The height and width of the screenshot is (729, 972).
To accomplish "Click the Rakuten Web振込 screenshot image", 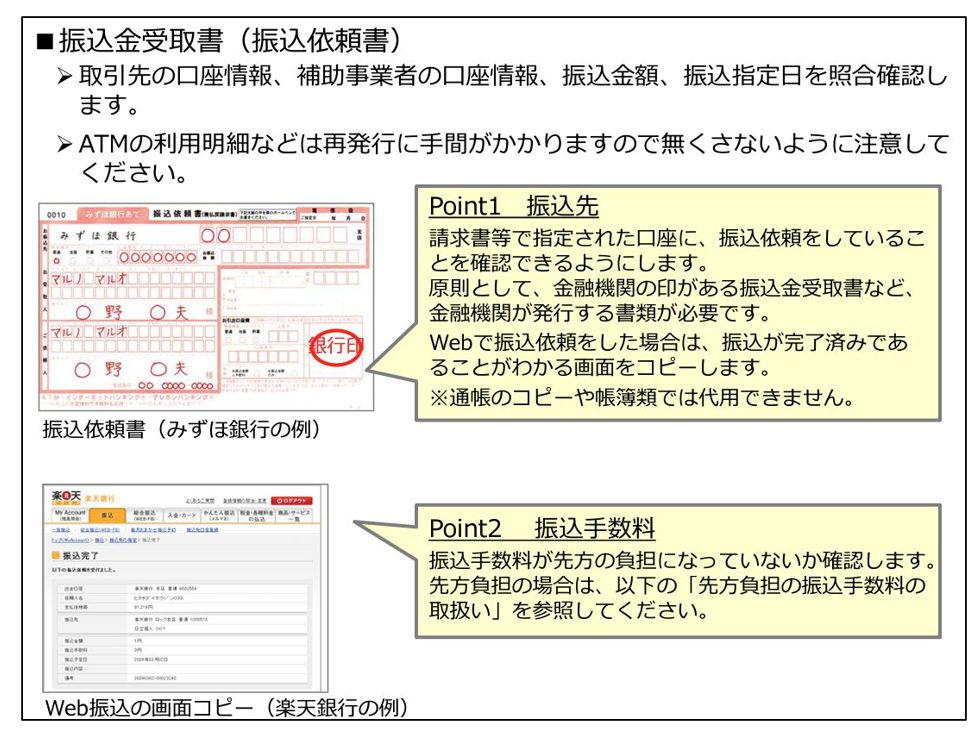I will [181, 590].
